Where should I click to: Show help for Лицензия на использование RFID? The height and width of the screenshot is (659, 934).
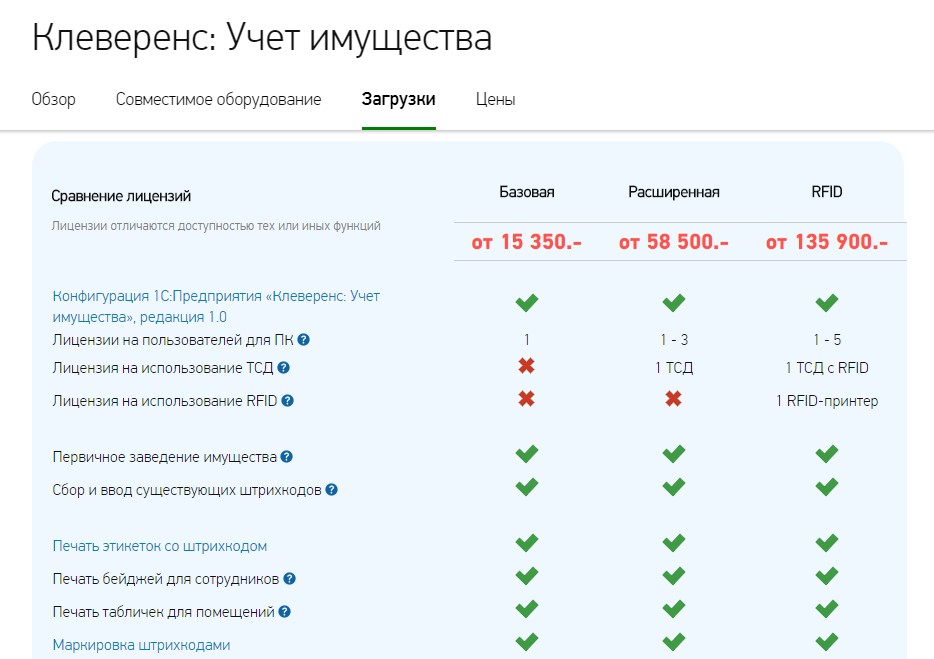288,401
